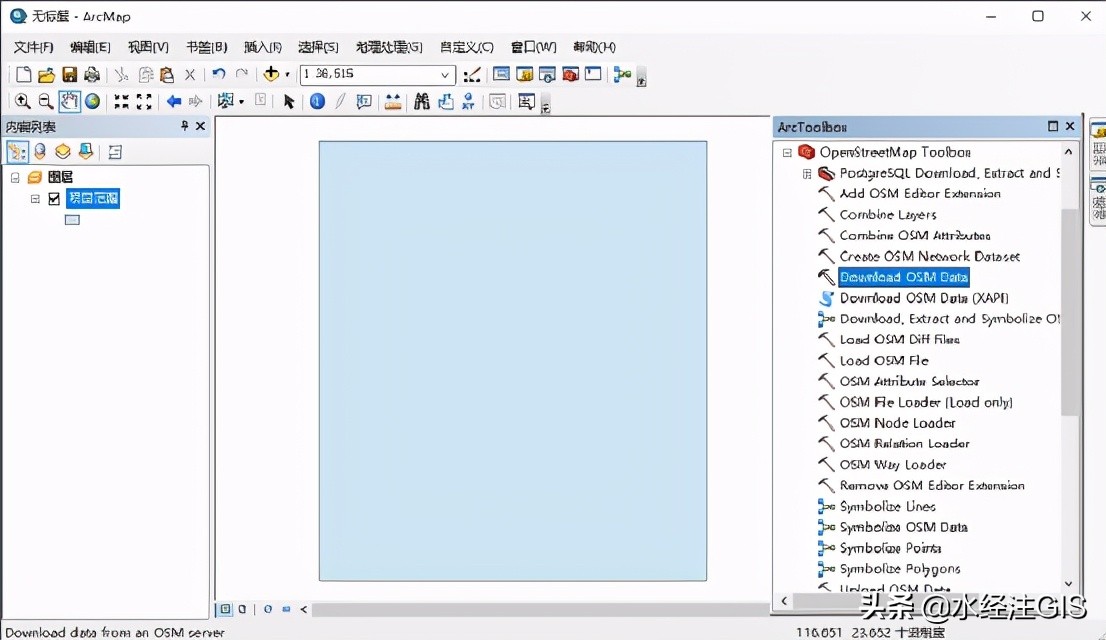
Task: Collapse the 图层 data frame node
Action: click(x=15, y=177)
